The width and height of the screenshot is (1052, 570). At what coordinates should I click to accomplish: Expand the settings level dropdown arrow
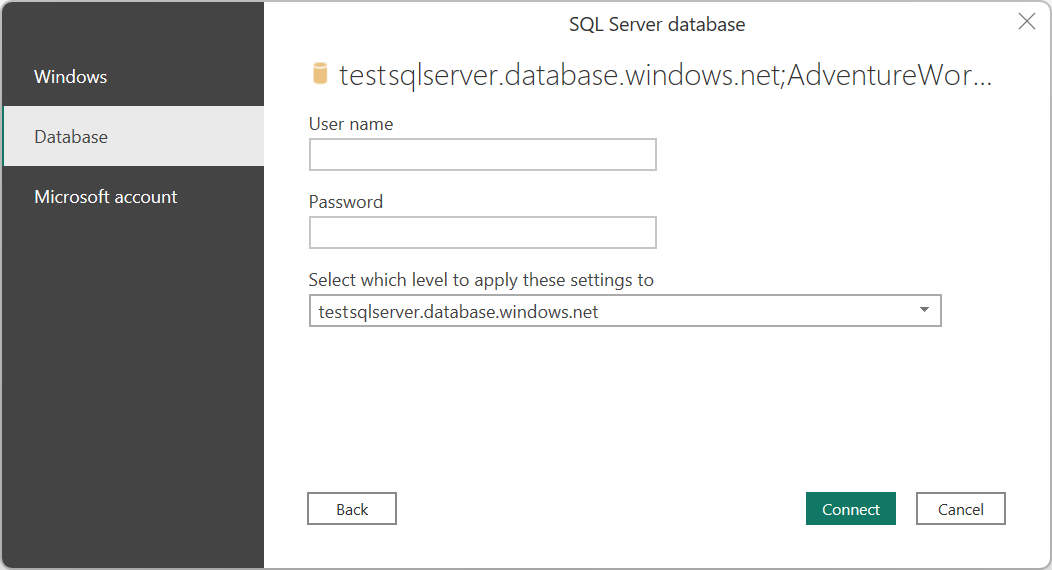click(924, 311)
